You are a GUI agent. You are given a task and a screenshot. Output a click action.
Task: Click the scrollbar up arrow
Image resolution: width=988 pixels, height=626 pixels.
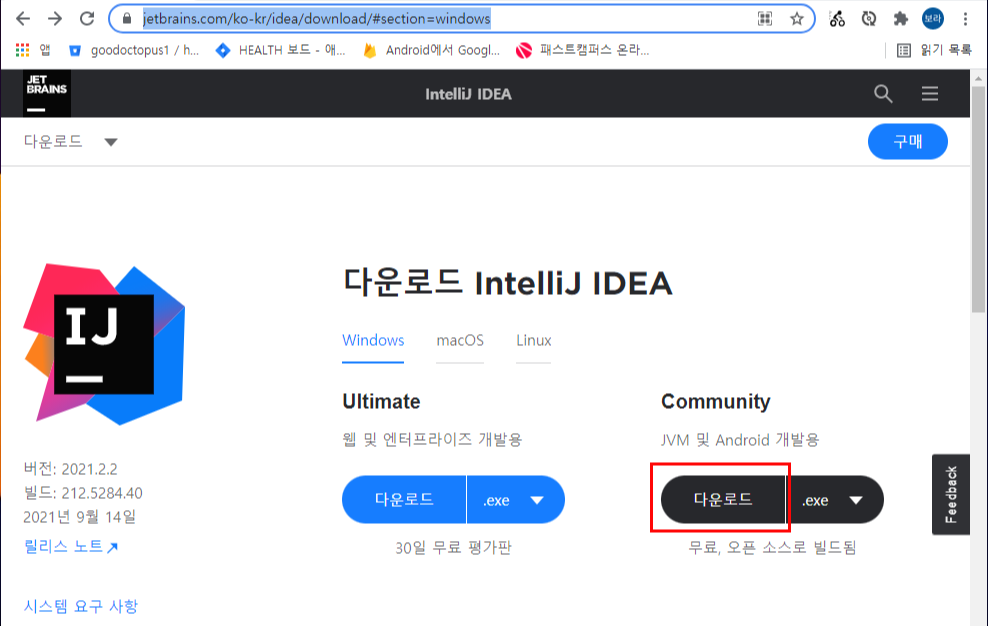point(978,79)
